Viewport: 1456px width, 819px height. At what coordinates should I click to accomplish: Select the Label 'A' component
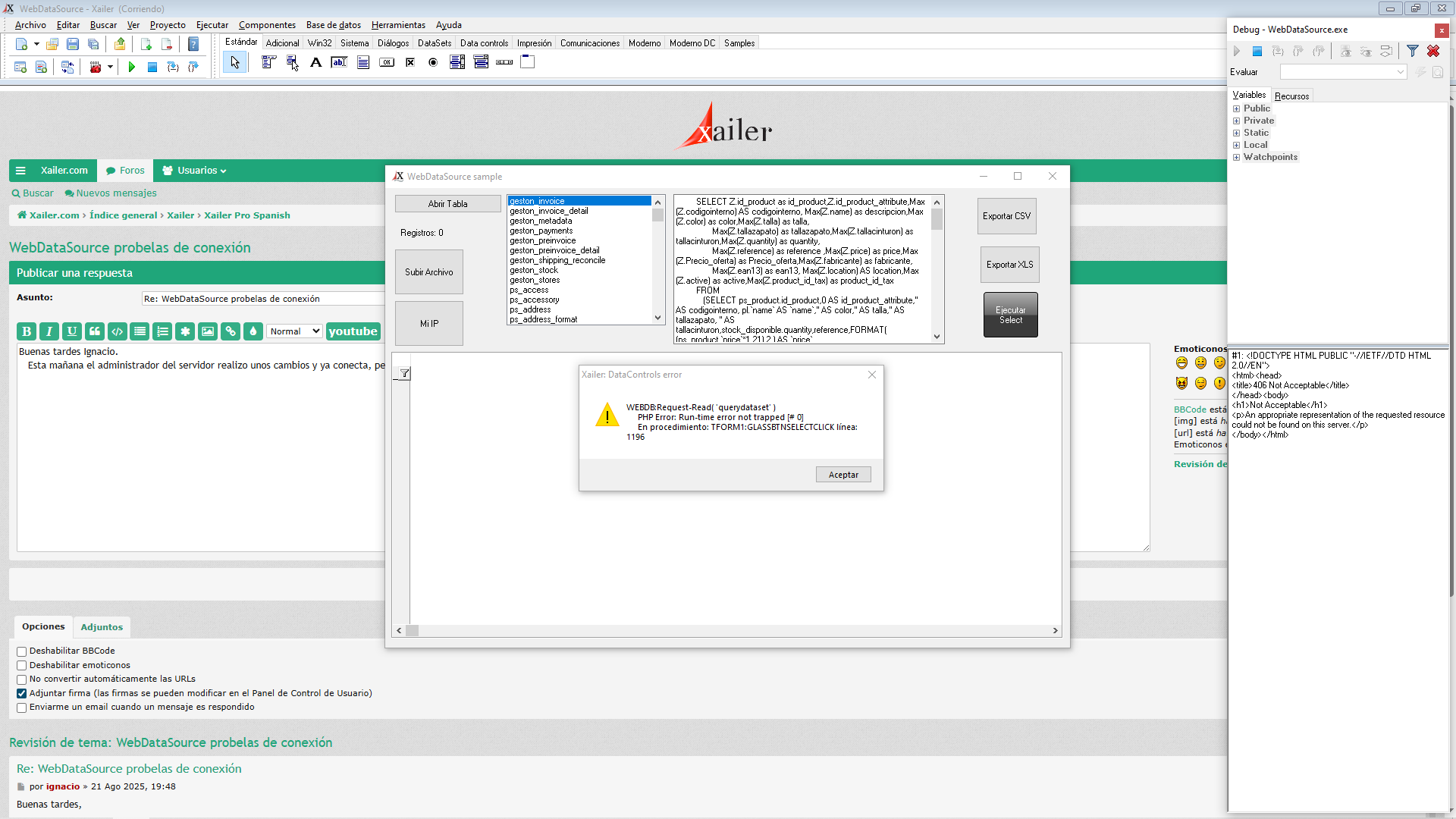click(x=316, y=62)
